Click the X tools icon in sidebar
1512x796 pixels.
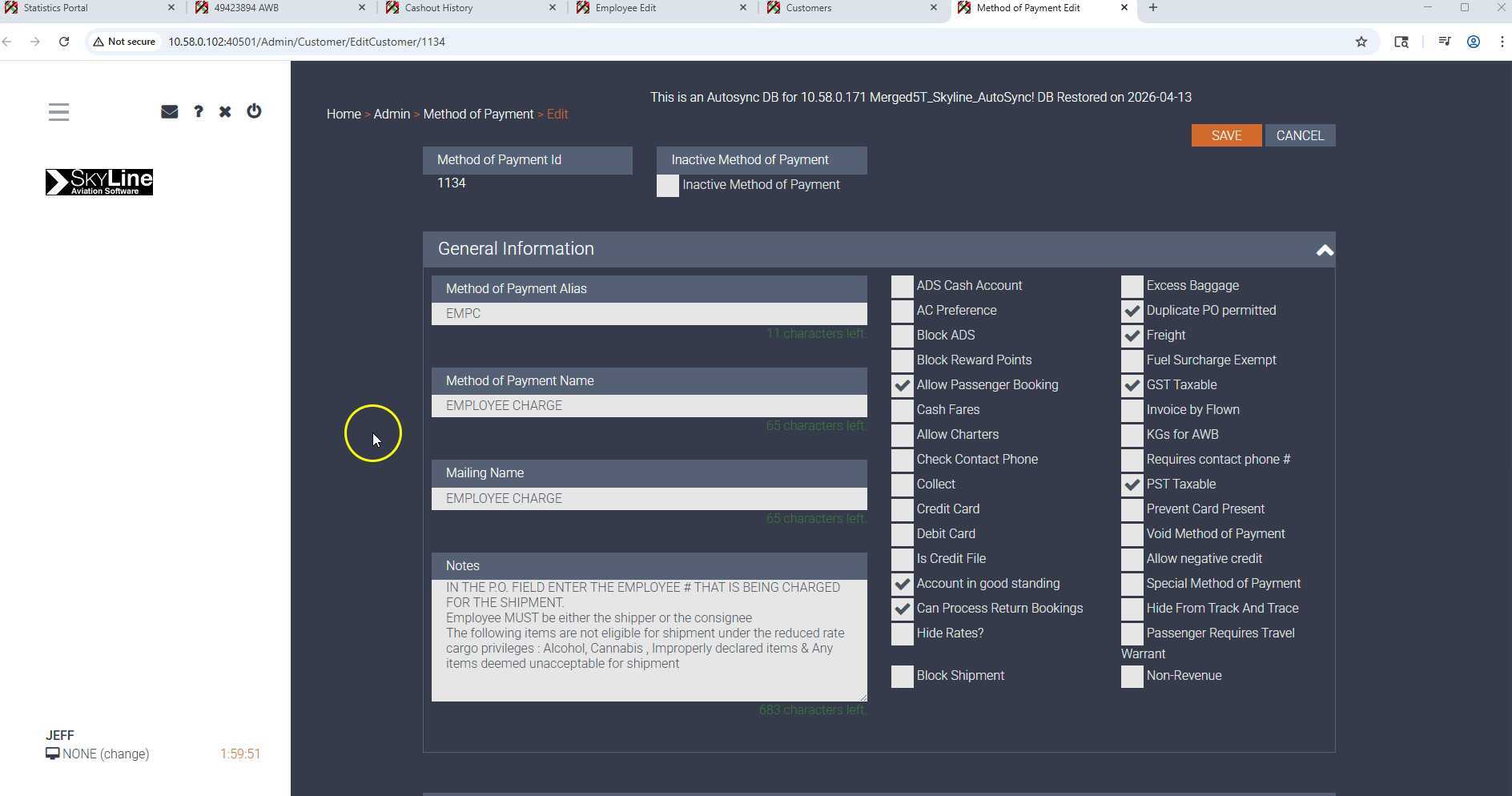[225, 112]
